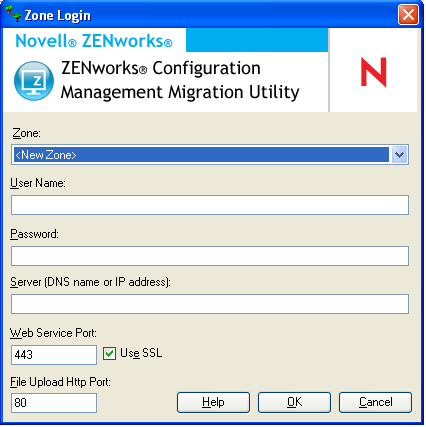The width and height of the screenshot is (426, 427).
Task: Click the File Upload Http Port field
Action: tap(54, 403)
